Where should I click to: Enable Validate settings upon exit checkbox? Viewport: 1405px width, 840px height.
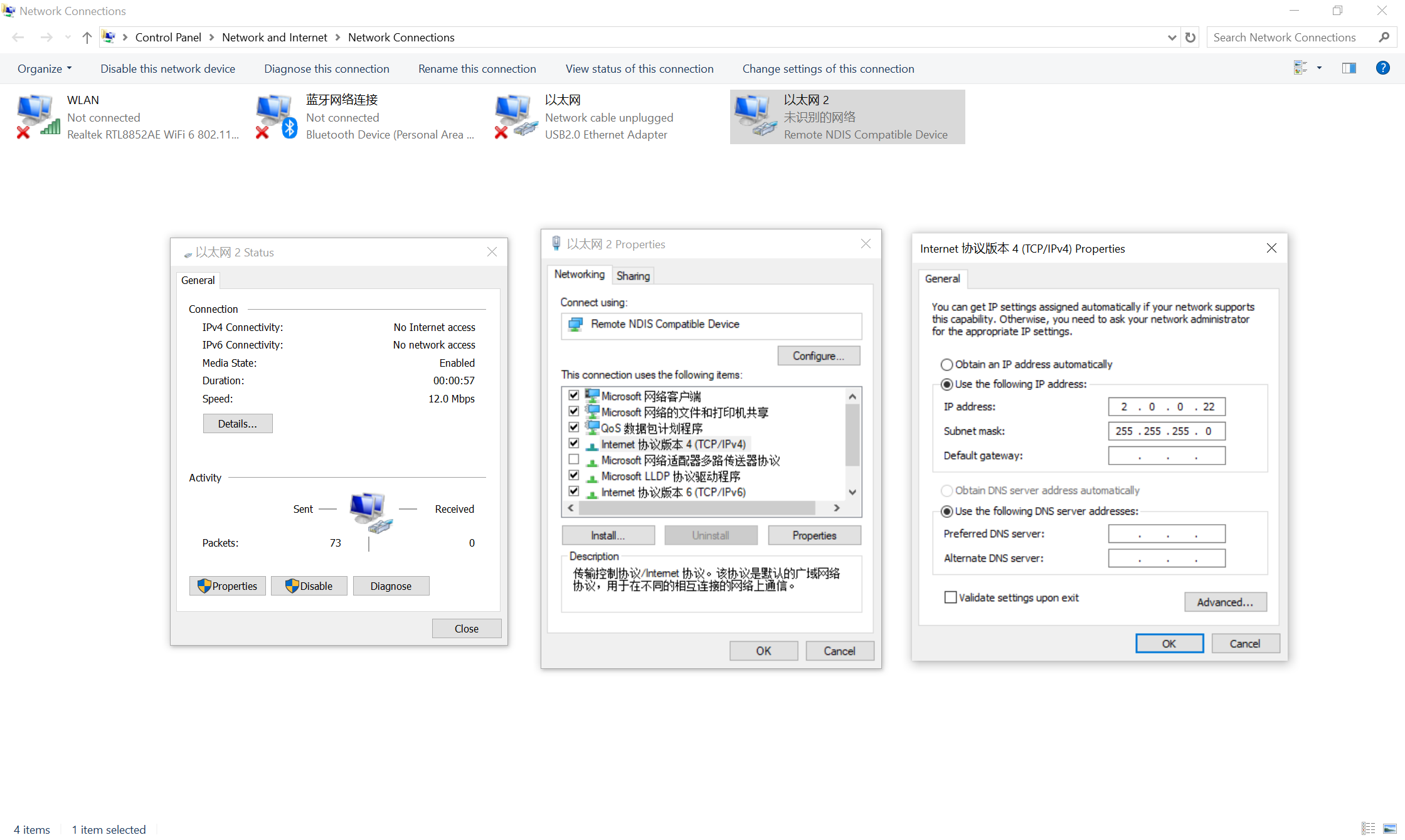[950, 597]
